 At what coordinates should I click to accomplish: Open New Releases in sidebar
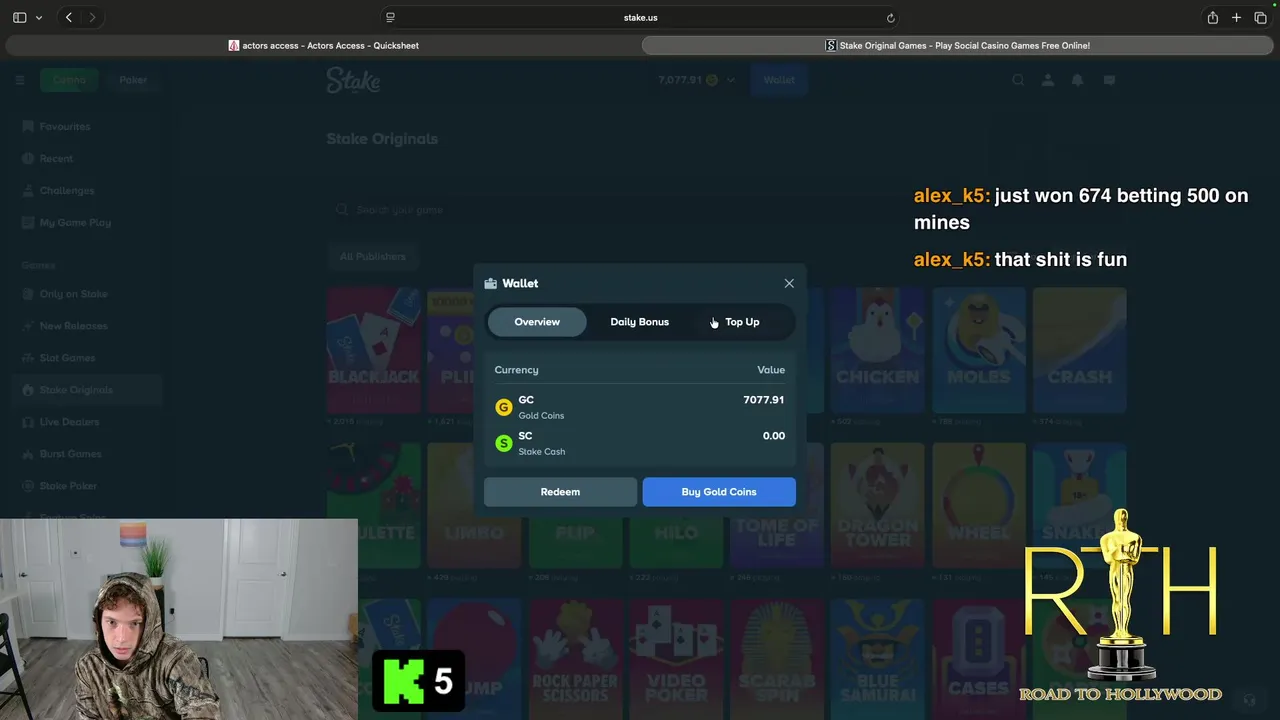pos(73,326)
